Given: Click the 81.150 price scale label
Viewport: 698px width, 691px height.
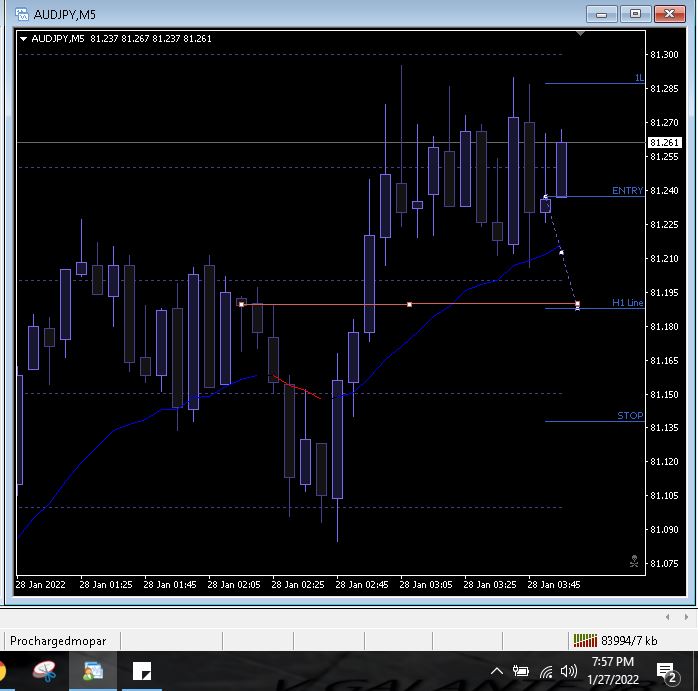Looking at the screenshot, I should coord(664,394).
